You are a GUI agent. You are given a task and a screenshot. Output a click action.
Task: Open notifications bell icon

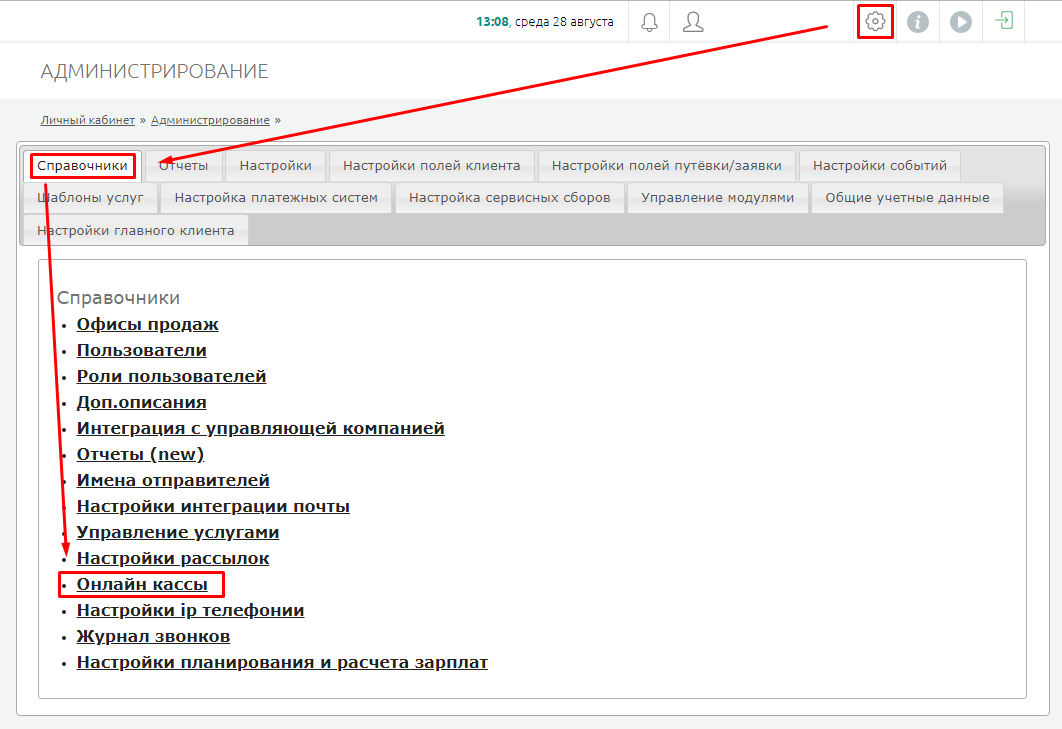(x=649, y=22)
